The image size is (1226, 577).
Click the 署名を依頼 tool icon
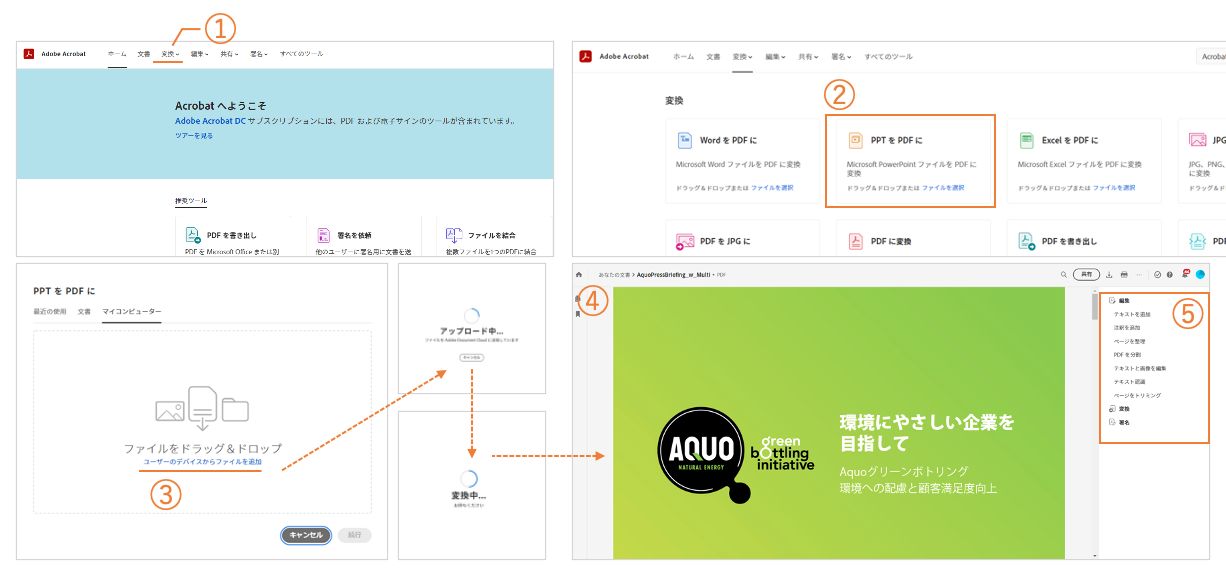[324, 236]
